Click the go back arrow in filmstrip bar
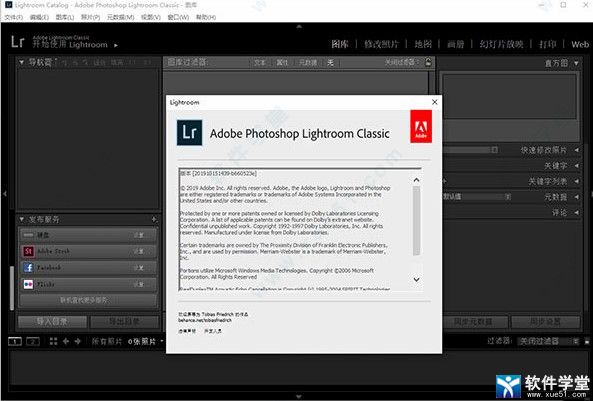 coord(66,342)
